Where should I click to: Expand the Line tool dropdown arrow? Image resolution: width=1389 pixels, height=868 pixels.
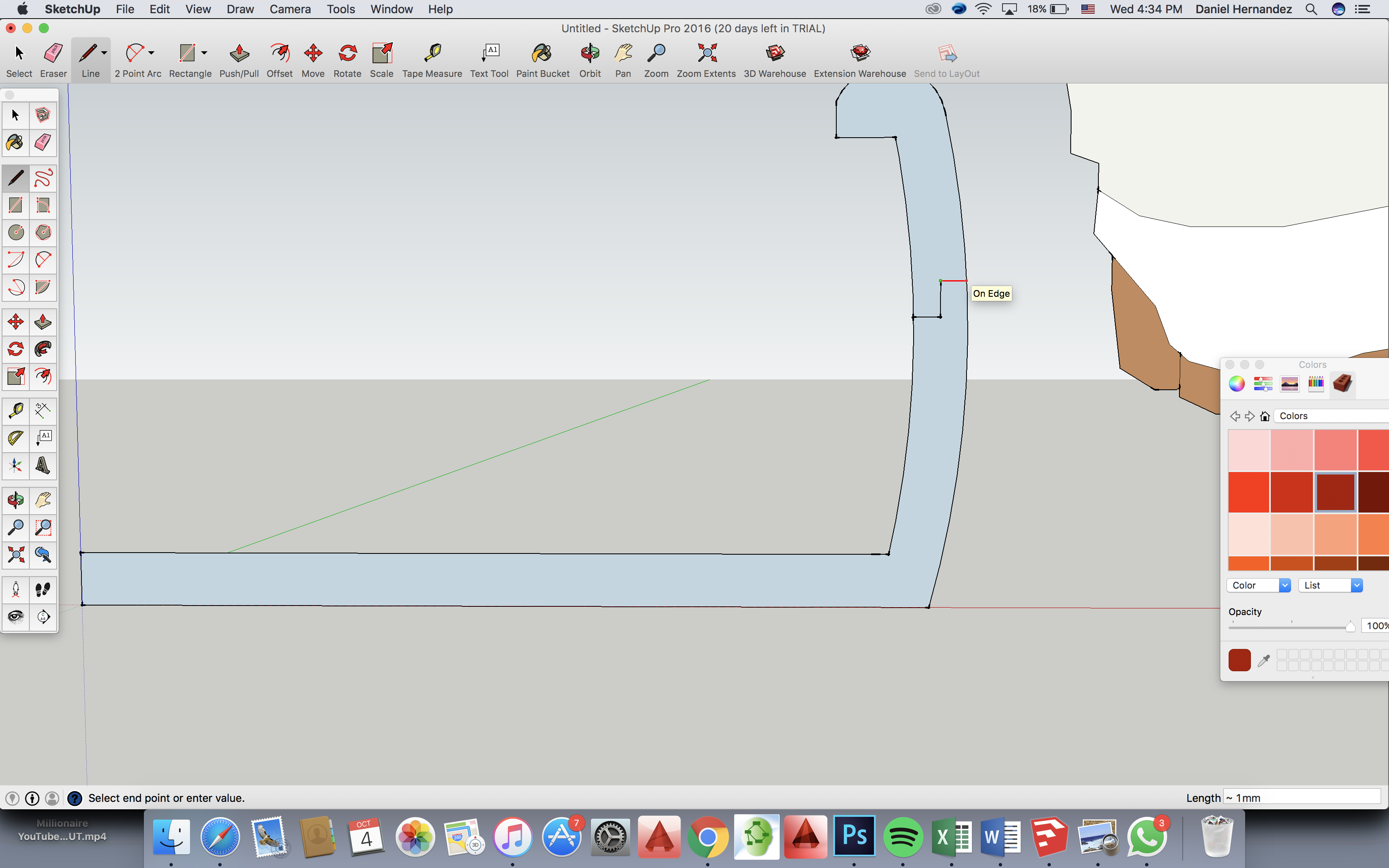[104, 53]
